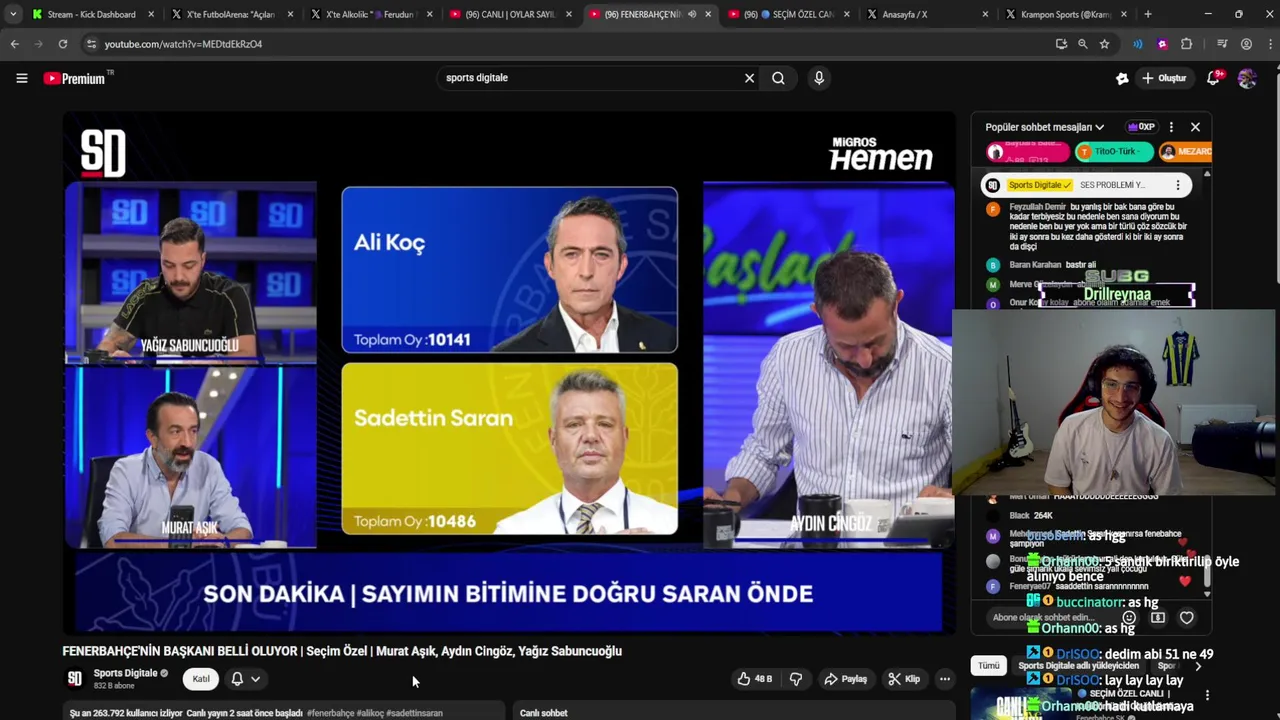Open chat emoji picker

tap(1129, 618)
